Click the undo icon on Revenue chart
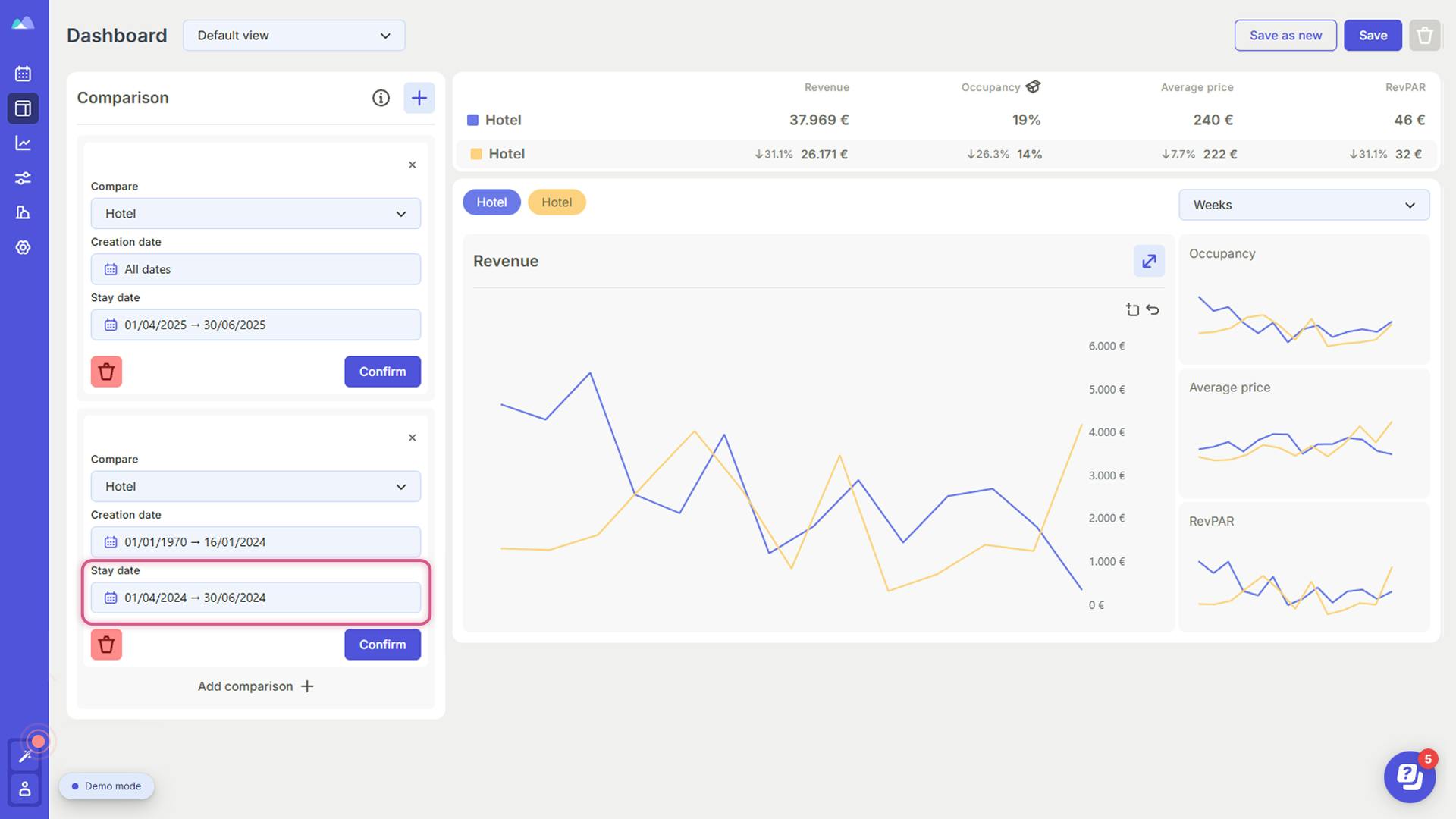This screenshot has width=1456, height=819. pyautogui.click(x=1152, y=309)
